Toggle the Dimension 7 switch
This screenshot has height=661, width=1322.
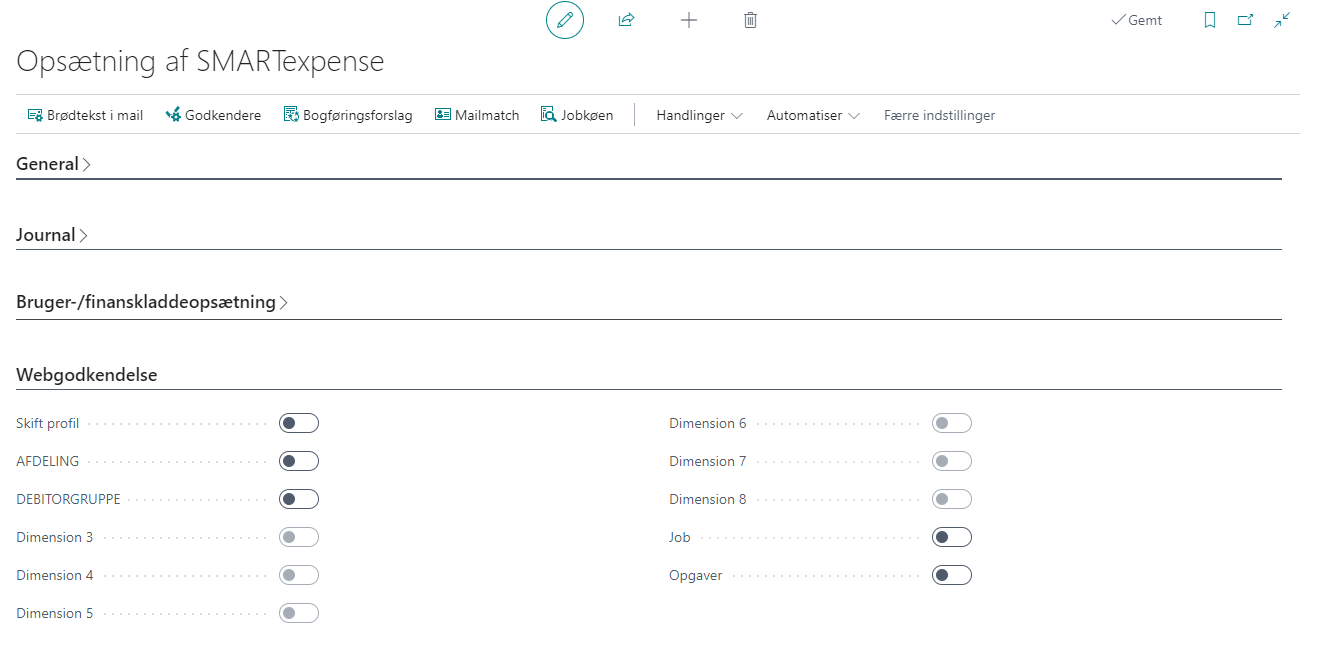(x=952, y=461)
